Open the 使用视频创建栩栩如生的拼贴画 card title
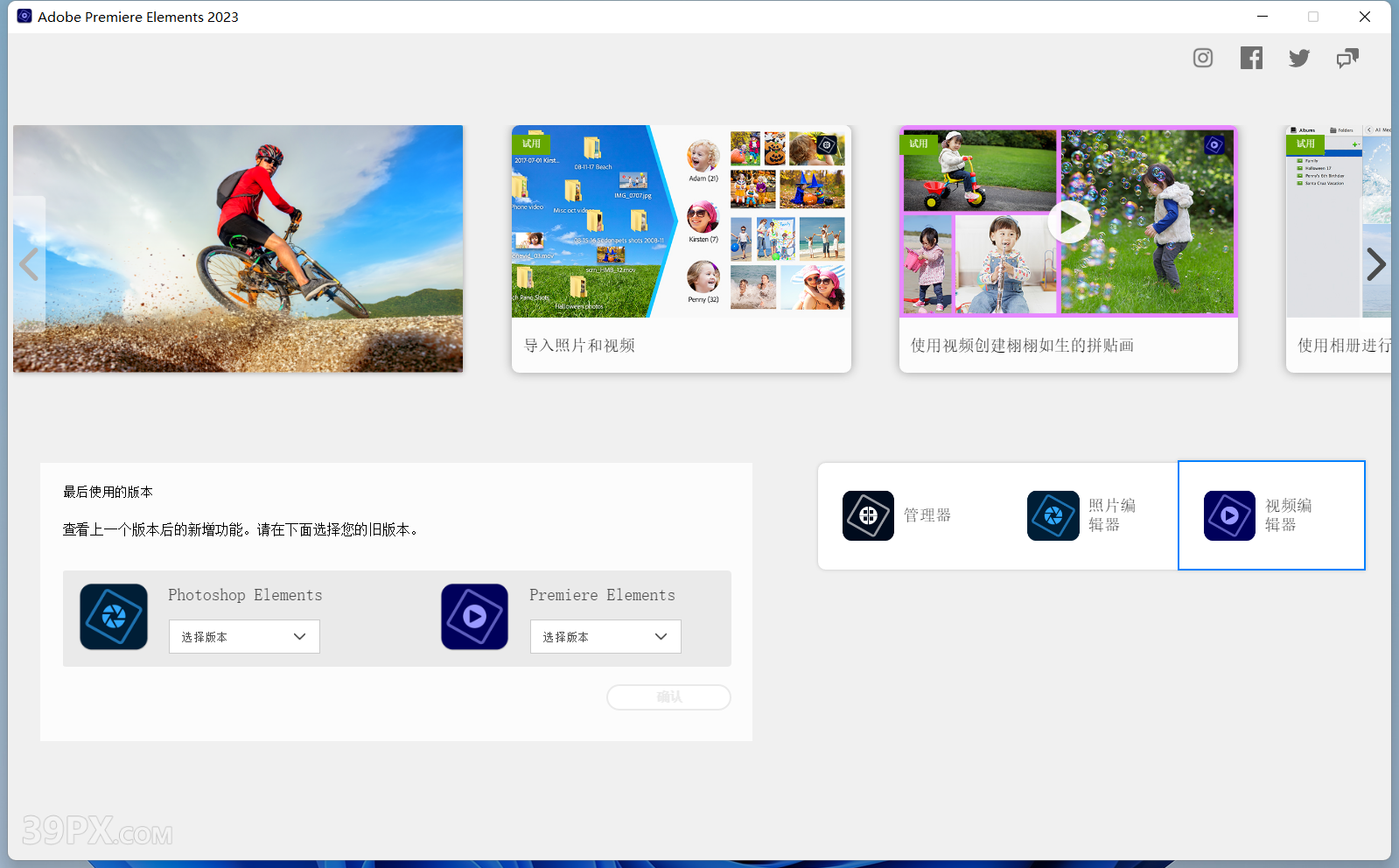 pos(1022,346)
